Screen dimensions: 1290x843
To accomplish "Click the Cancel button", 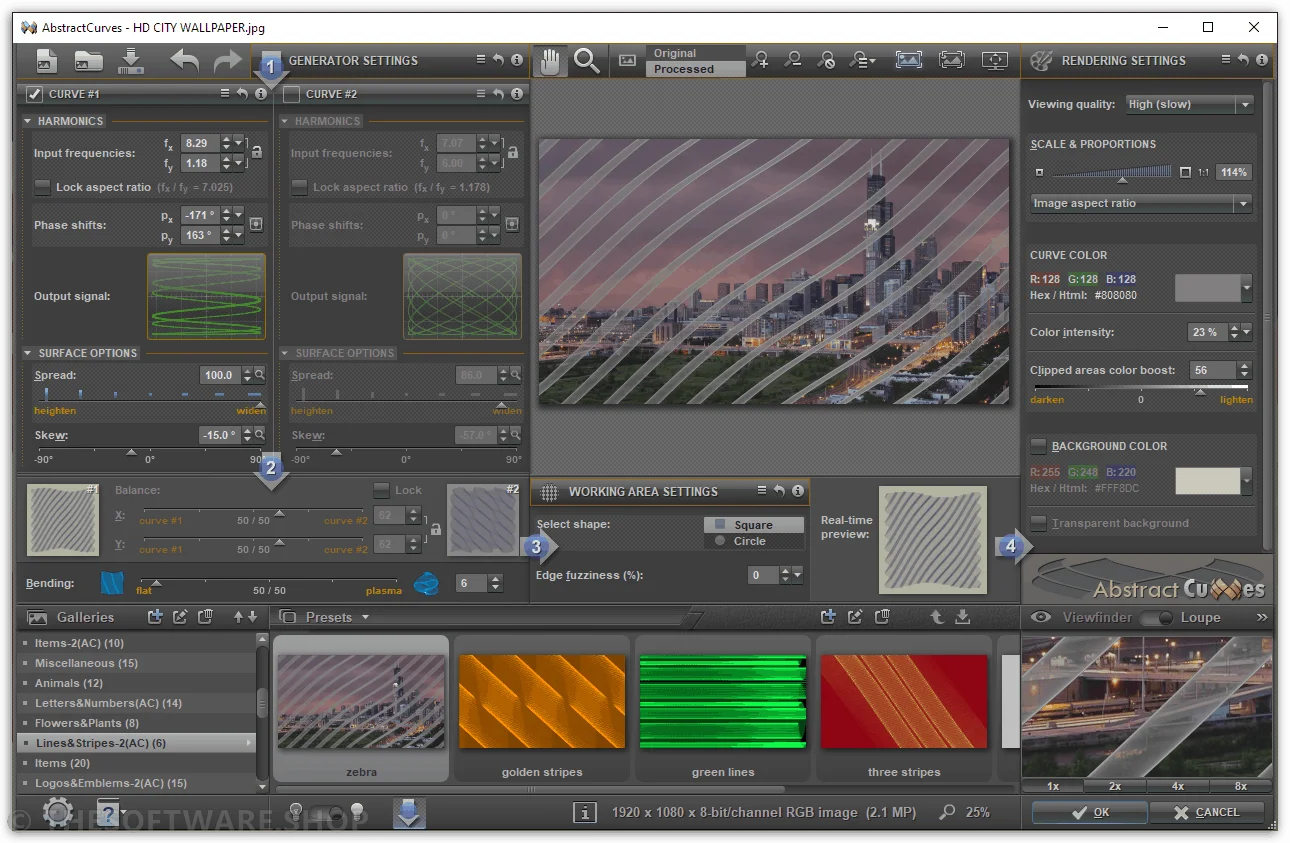I will tap(1206, 812).
